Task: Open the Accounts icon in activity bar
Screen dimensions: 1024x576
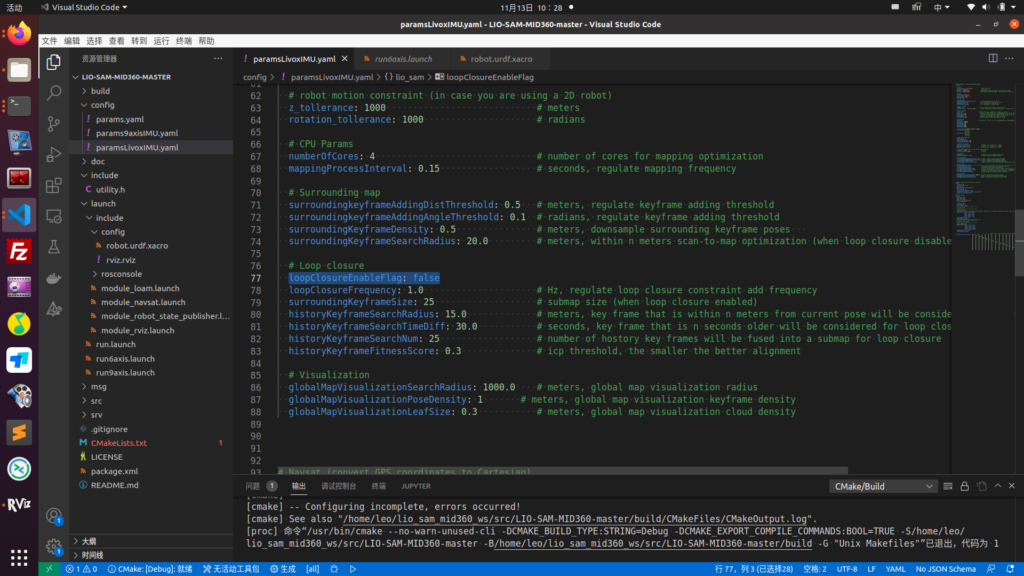Action: coord(54,516)
